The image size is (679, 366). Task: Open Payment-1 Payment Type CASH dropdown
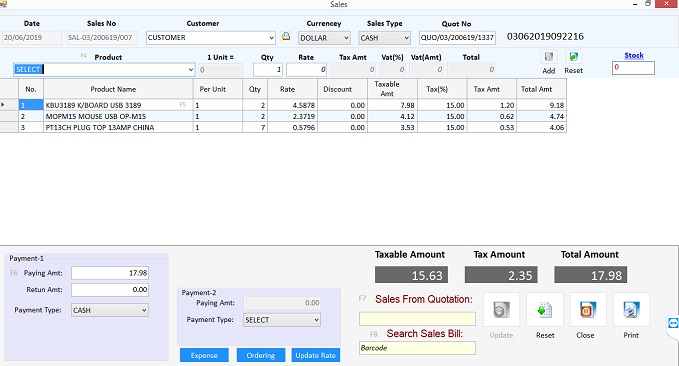(x=144, y=310)
